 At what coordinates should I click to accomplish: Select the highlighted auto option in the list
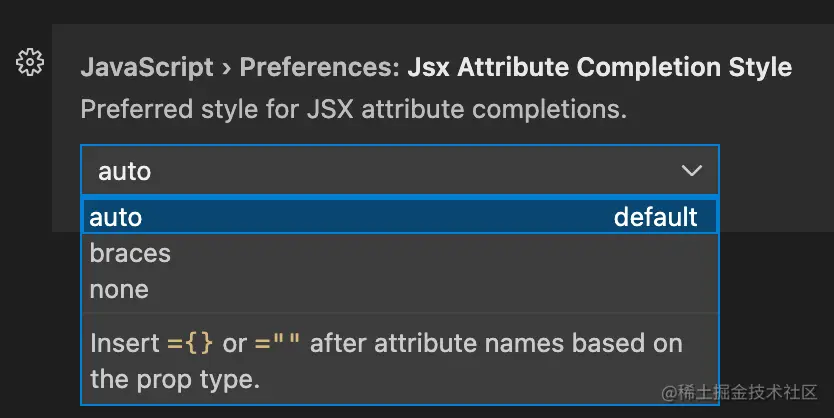400,217
